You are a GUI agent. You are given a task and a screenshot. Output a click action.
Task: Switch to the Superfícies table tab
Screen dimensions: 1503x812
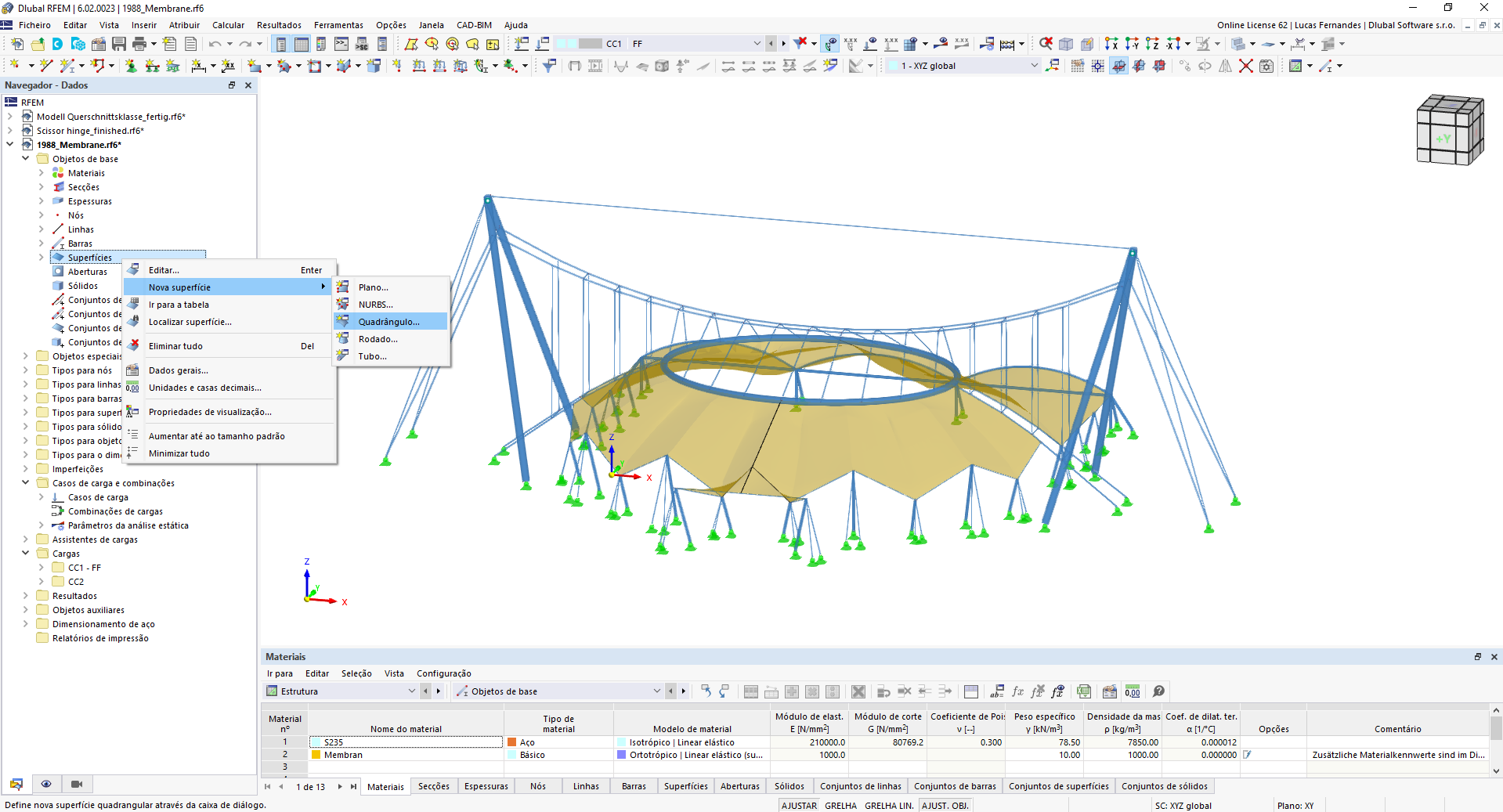pos(685,786)
